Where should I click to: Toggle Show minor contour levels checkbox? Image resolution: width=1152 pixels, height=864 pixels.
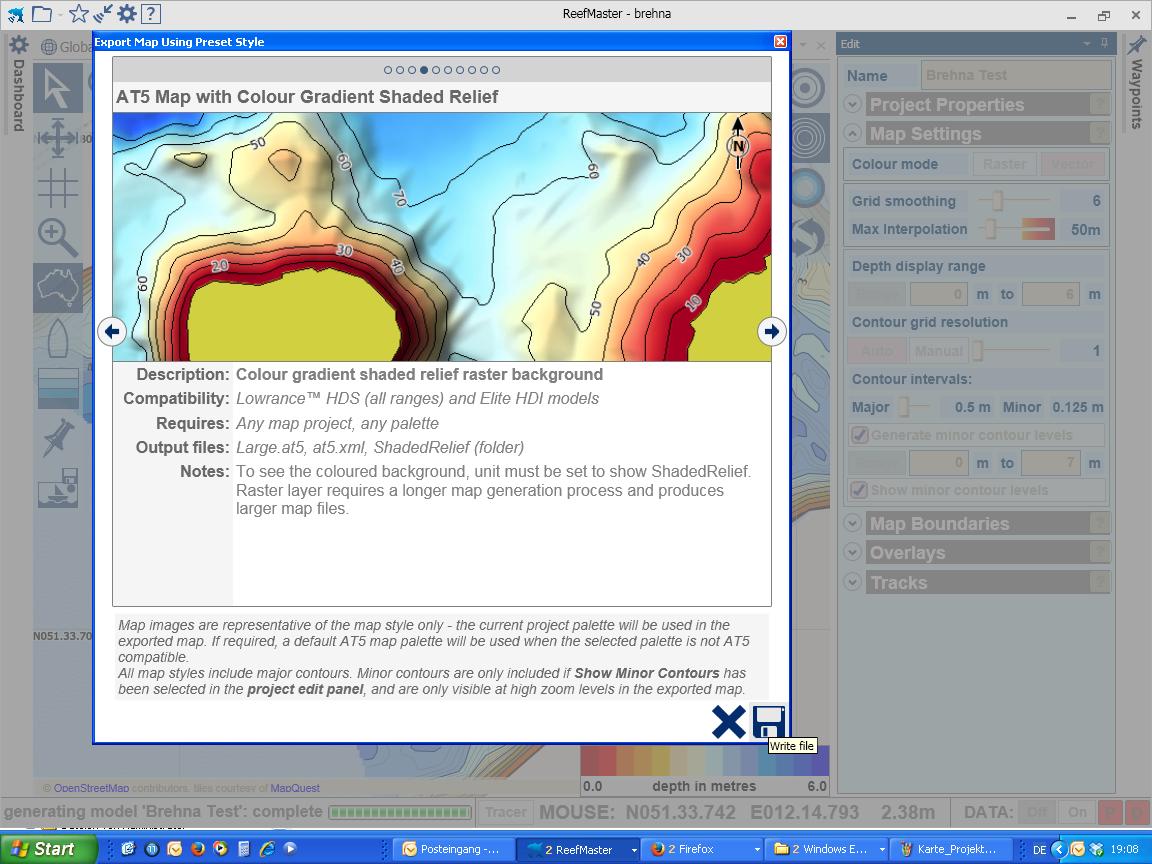[x=859, y=490]
